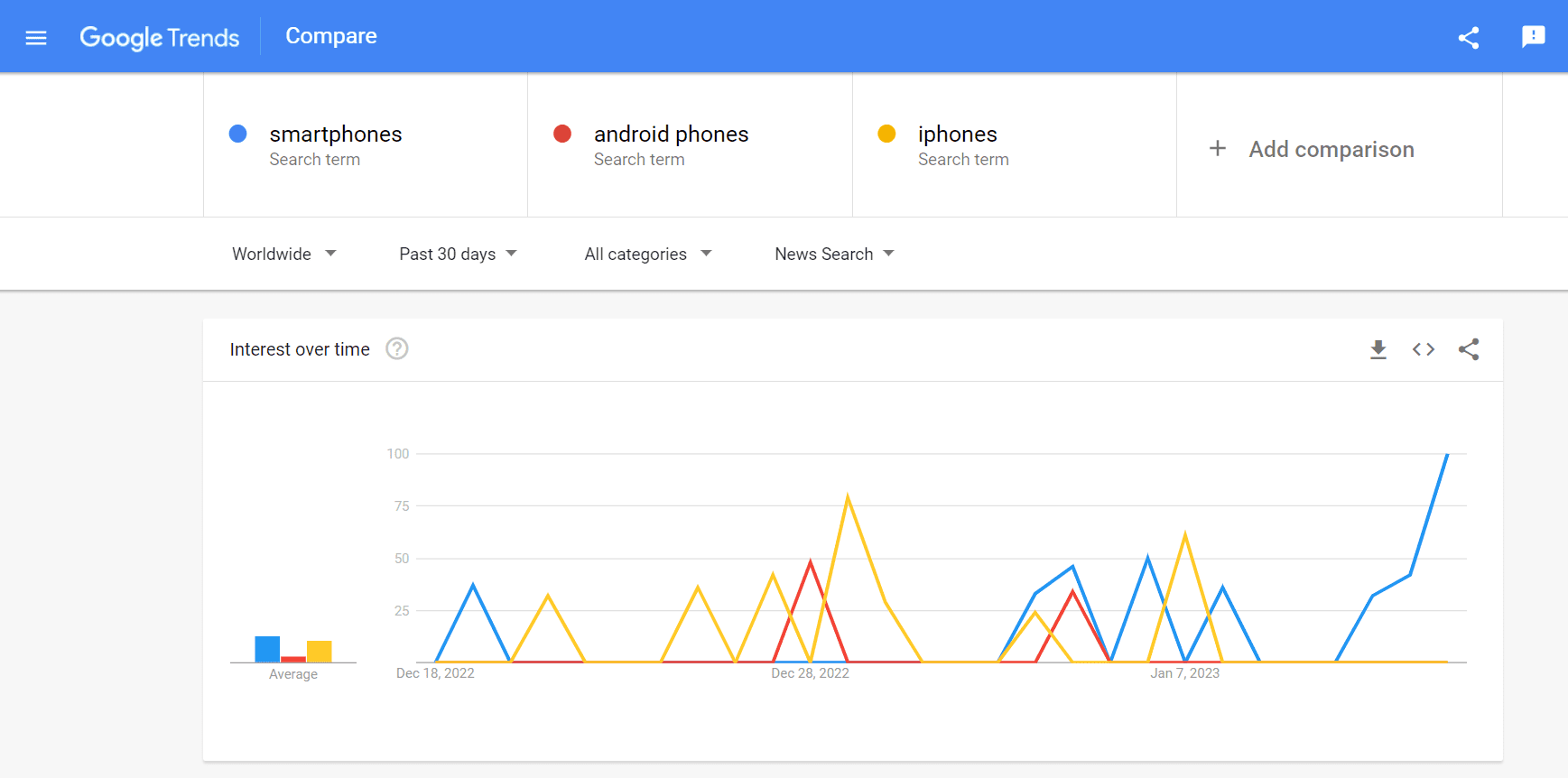Click the Dec 18, 2022 axis label
The image size is (1568, 778).
click(435, 673)
